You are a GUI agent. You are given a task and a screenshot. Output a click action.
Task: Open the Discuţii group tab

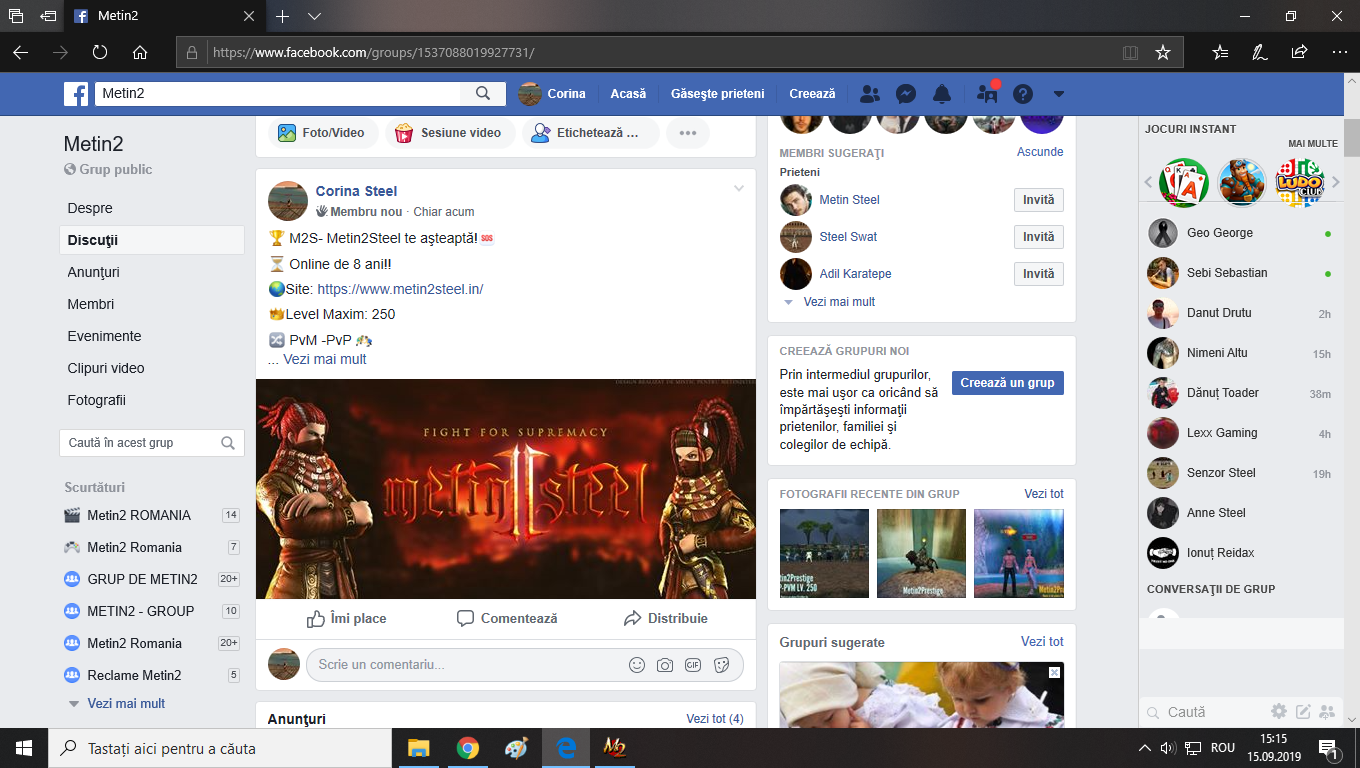(152, 240)
